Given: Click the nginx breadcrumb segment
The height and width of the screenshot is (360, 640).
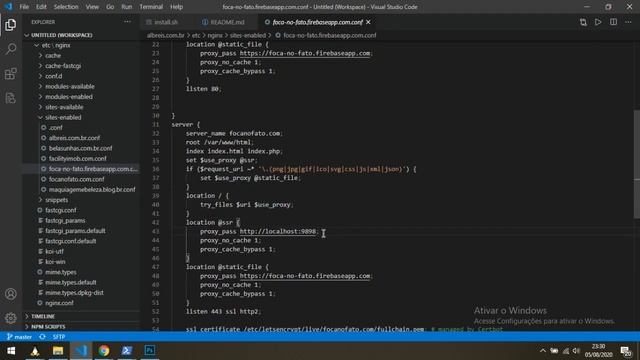Looking at the screenshot, I should [x=214, y=36].
